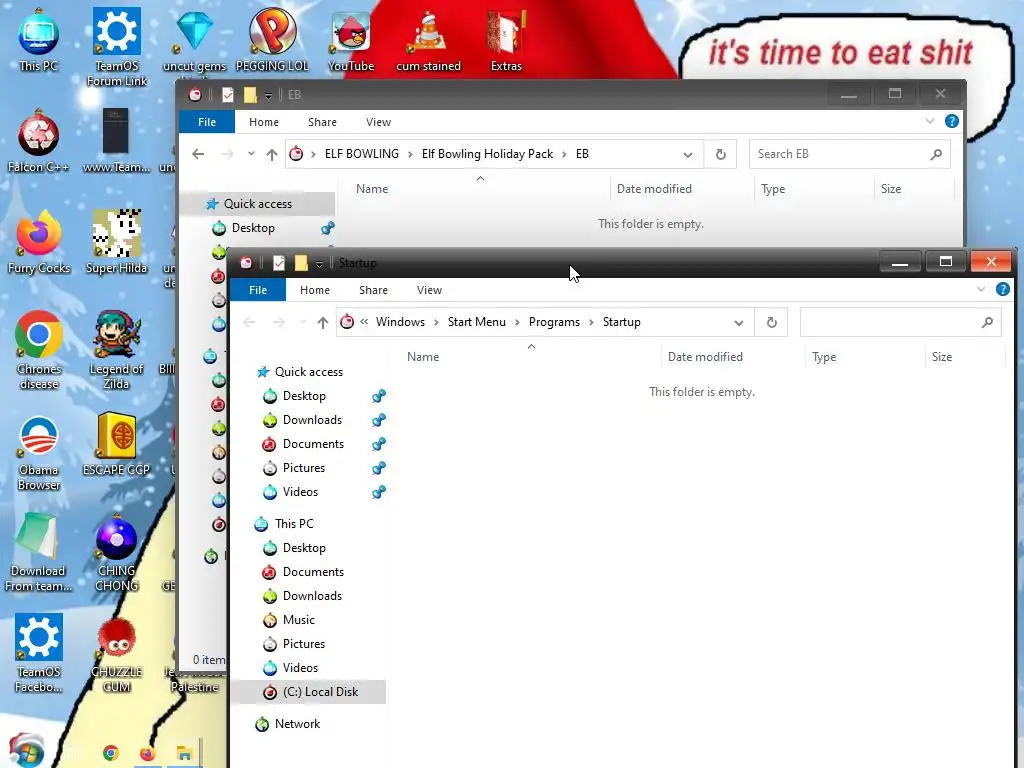This screenshot has width=1024, height=768.
Task: Expand address history dropdown in Startup window
Action: pyautogui.click(x=739, y=323)
